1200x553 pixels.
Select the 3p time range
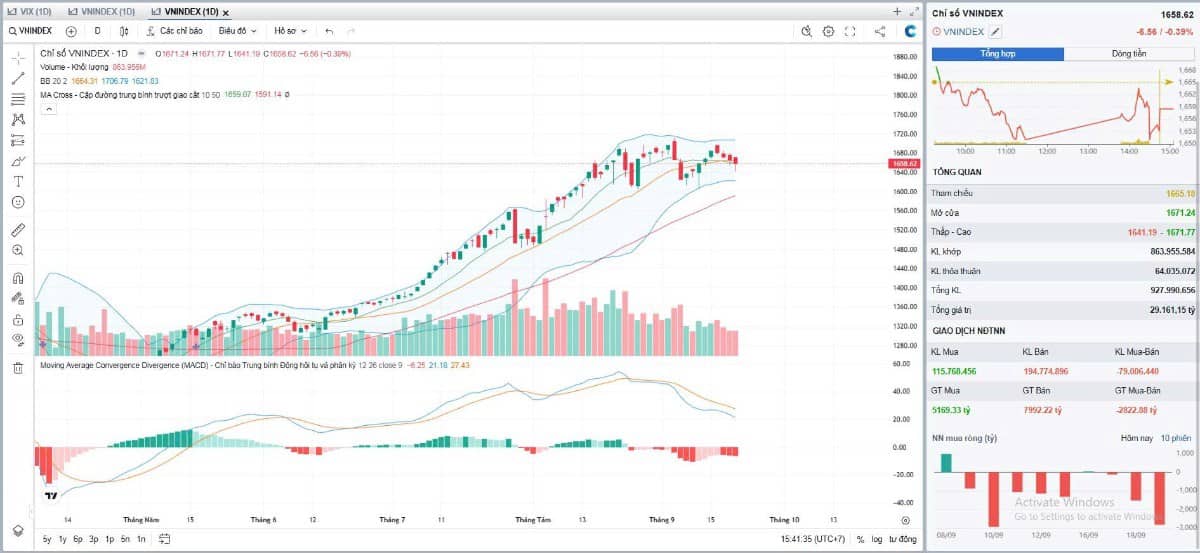(93, 539)
